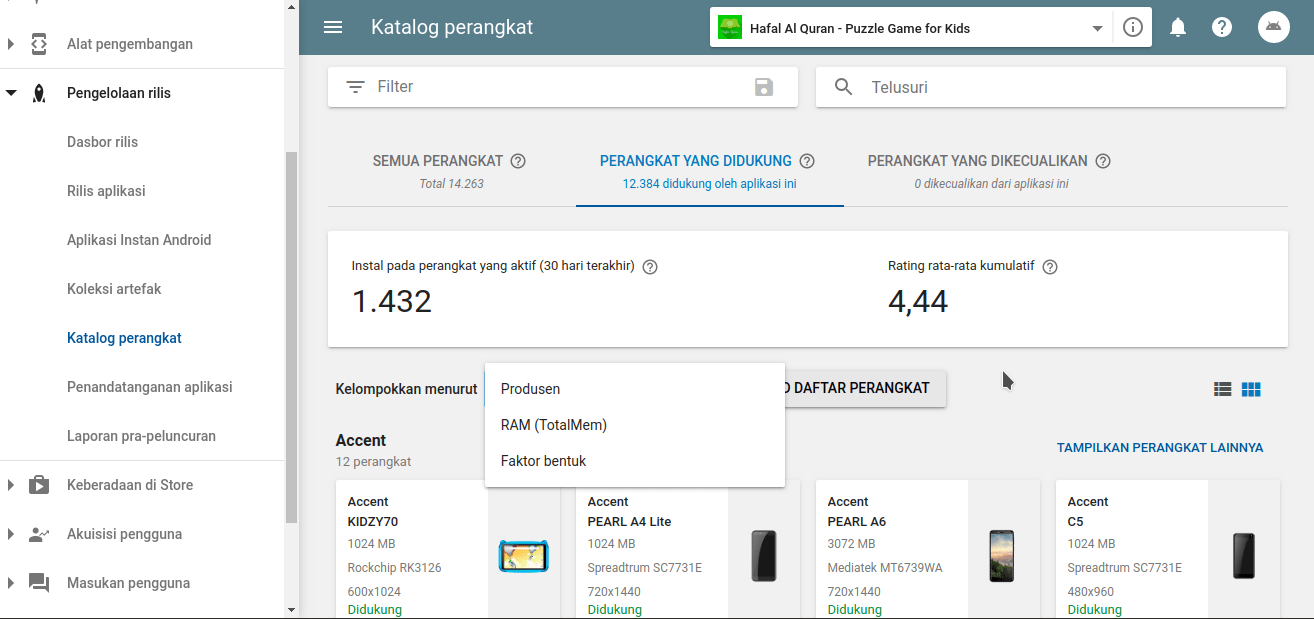Click the notification bell icon

pos(1178,27)
